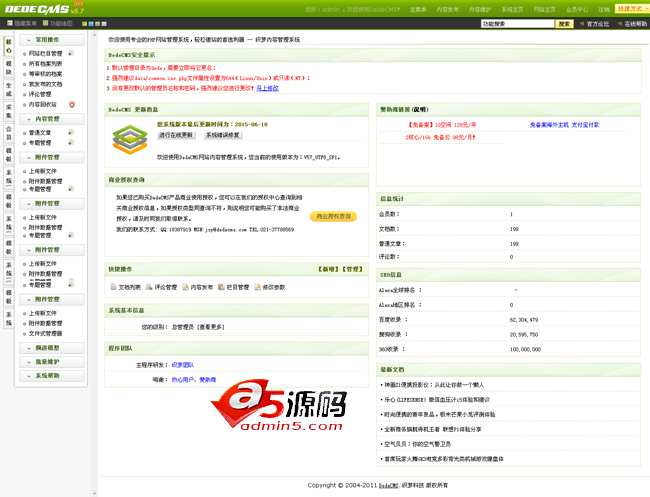Open 修改参数 shortcut icon in 快捷操作

click(257, 287)
